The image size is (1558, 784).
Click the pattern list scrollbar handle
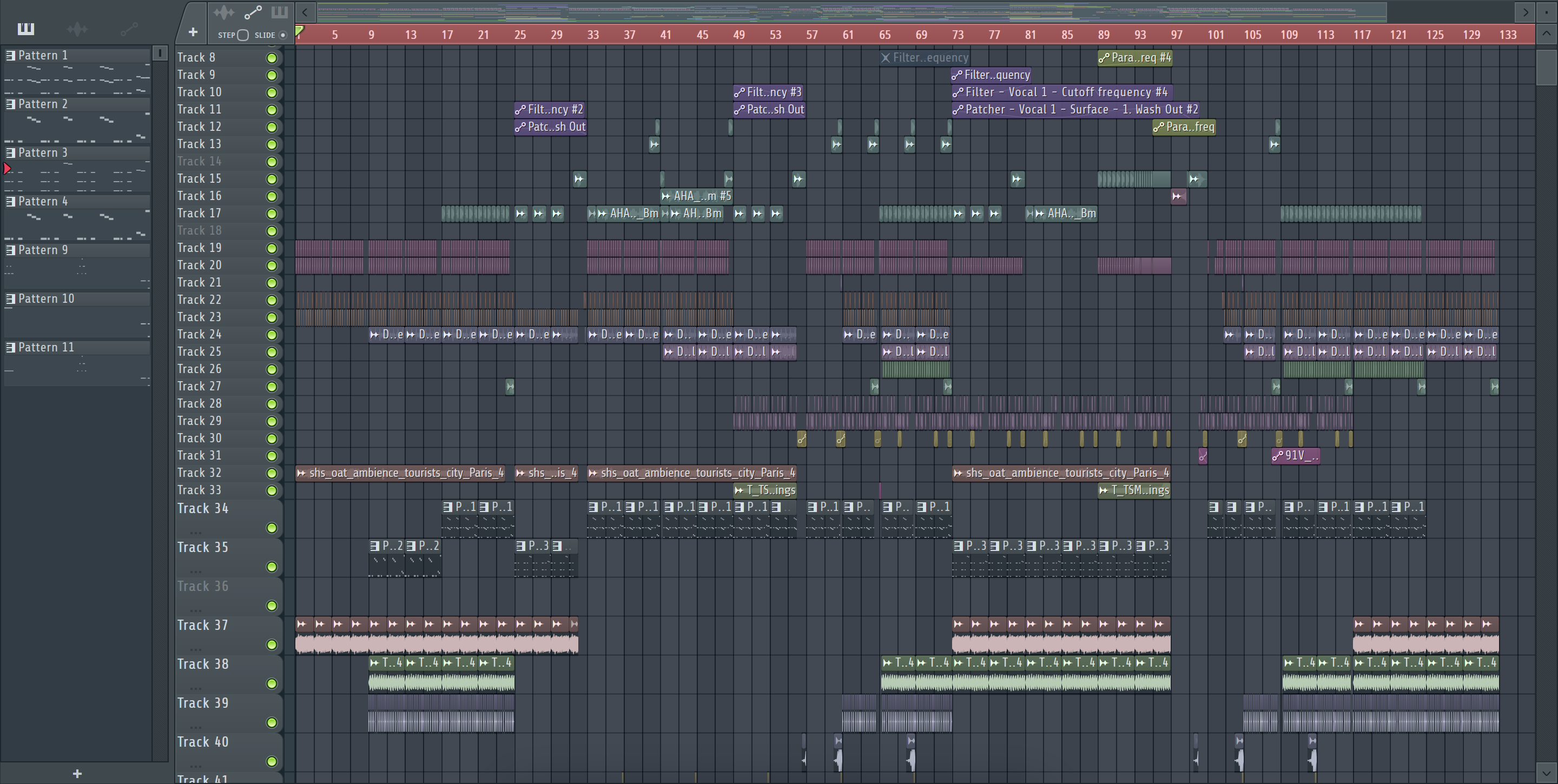click(160, 53)
